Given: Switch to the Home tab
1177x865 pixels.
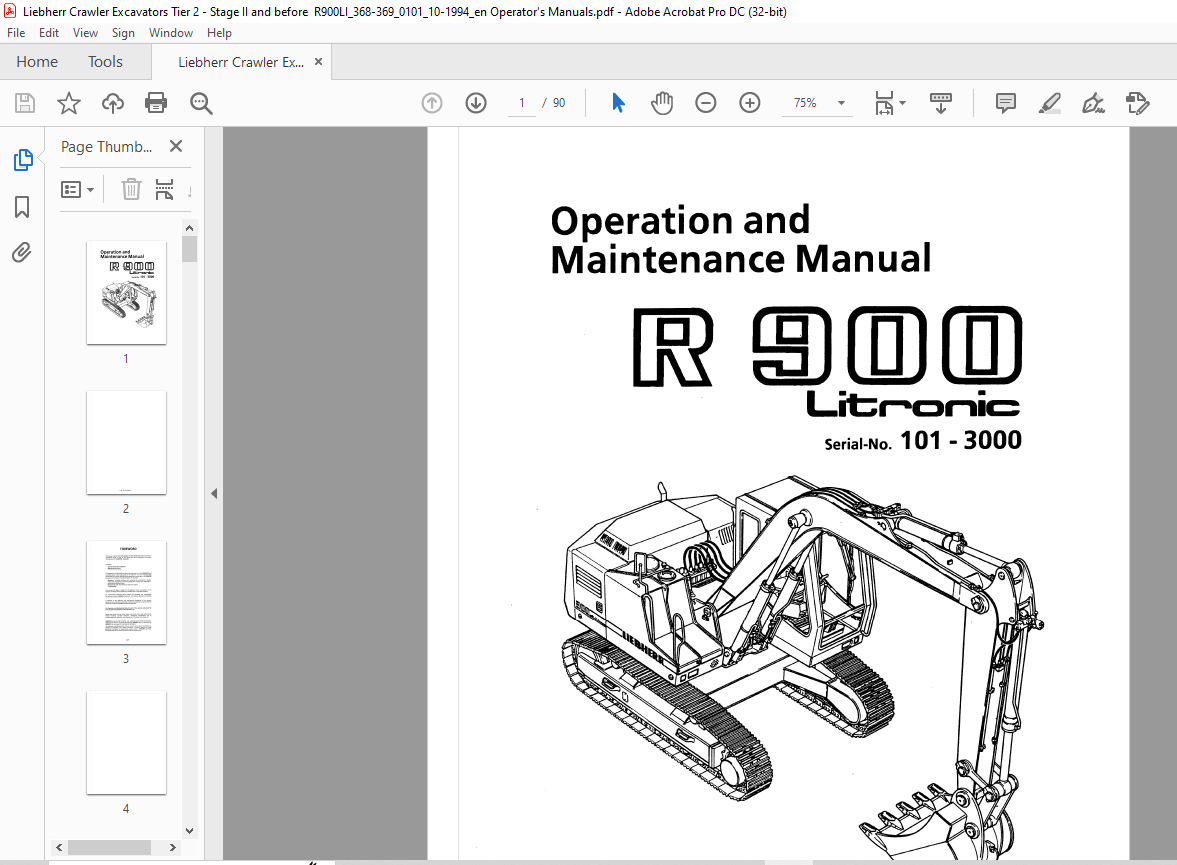Looking at the screenshot, I should tap(37, 62).
